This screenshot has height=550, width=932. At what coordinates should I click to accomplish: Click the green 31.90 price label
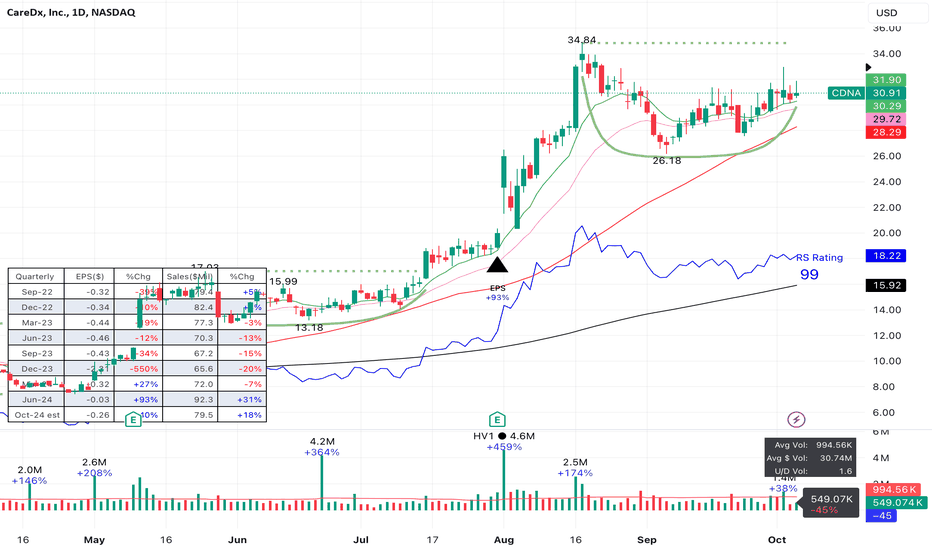coord(886,80)
